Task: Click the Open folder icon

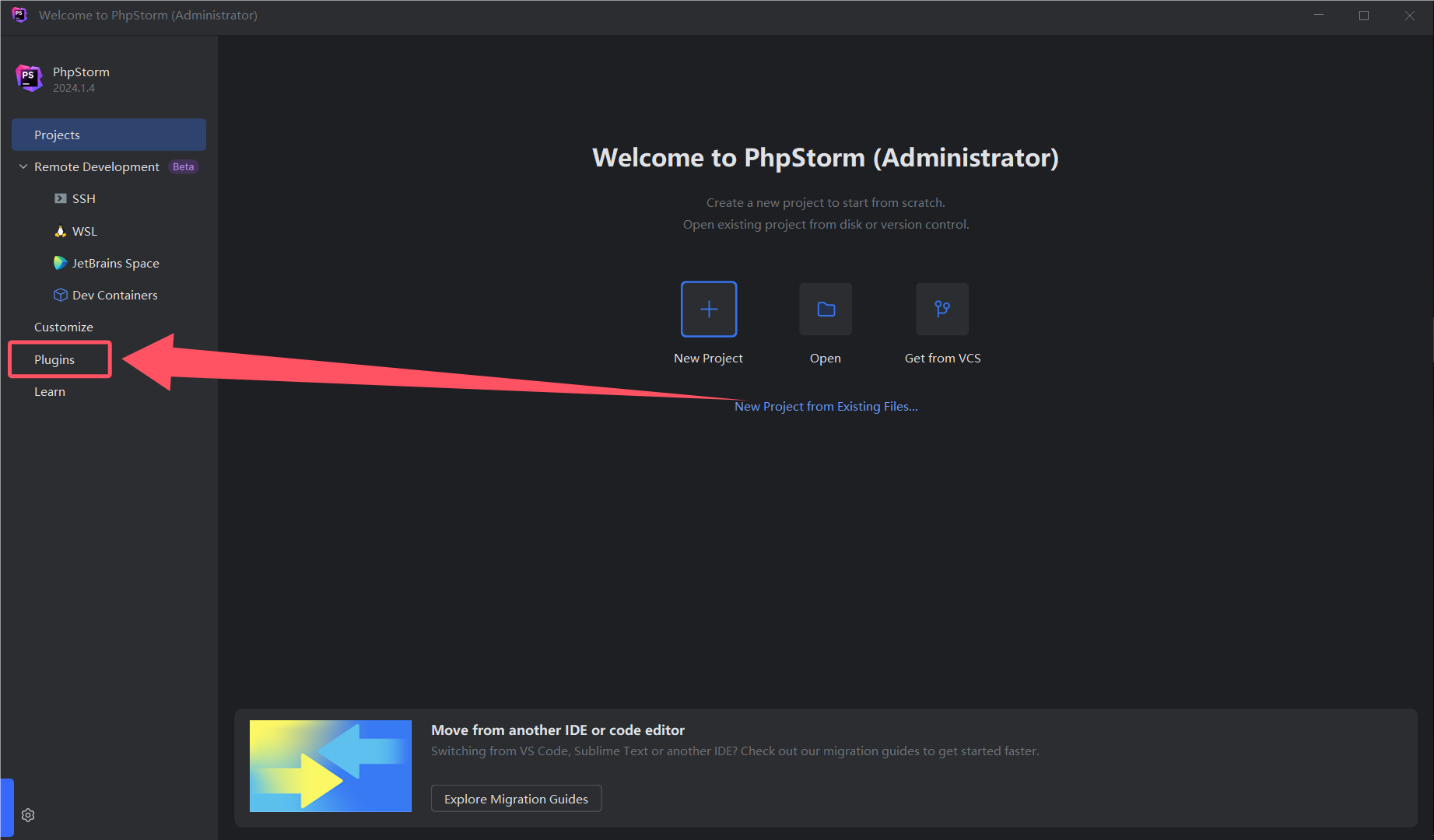Action: pyautogui.click(x=826, y=309)
